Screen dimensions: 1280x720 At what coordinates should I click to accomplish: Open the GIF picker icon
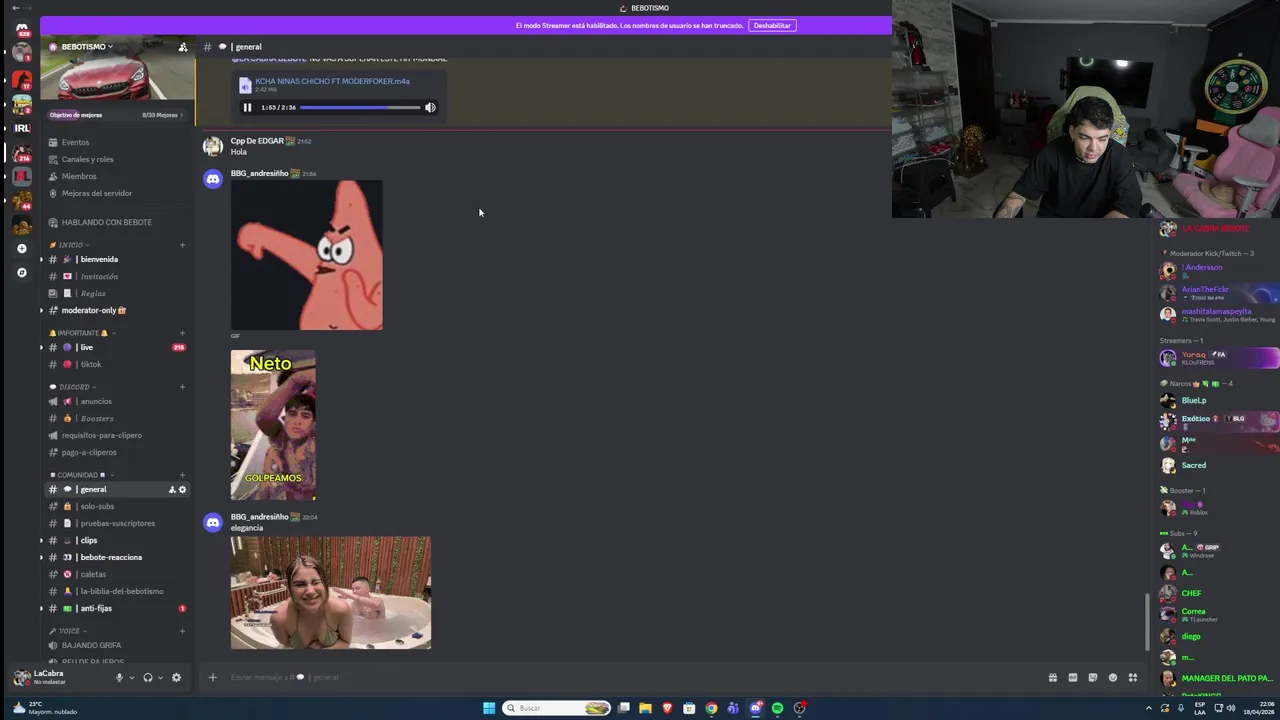point(1072,677)
